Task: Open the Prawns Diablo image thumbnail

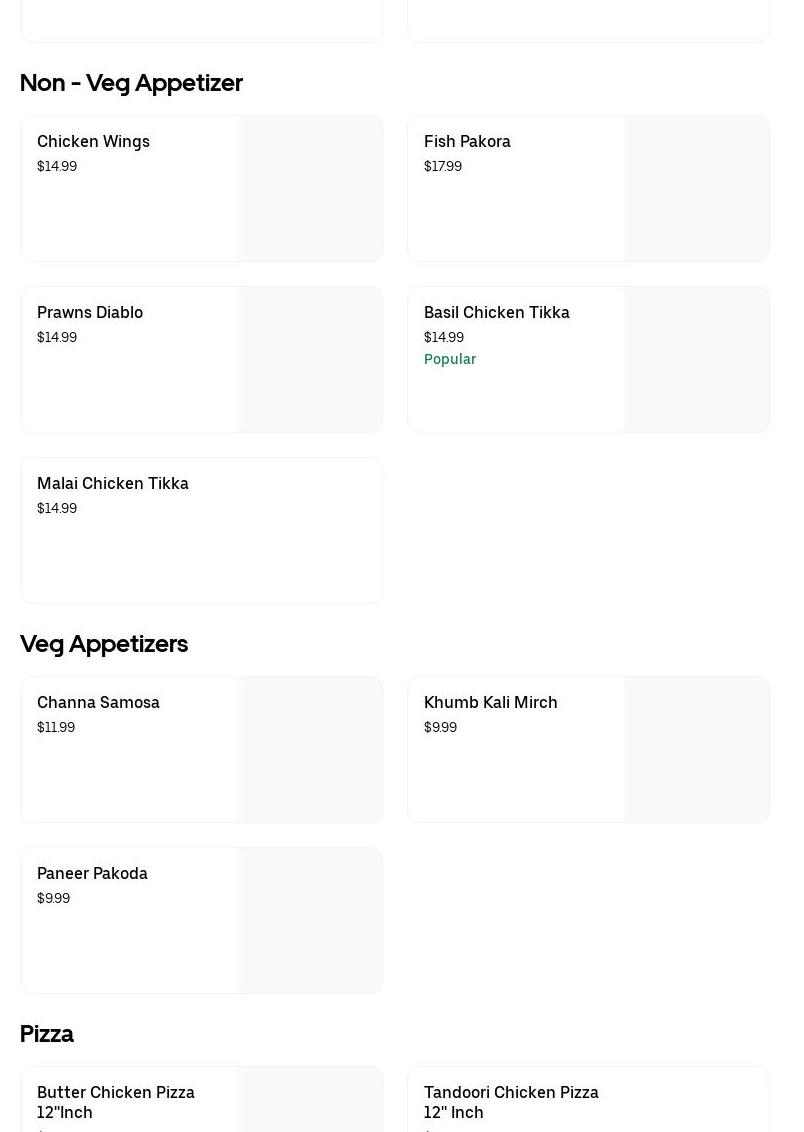Action: click(x=310, y=360)
